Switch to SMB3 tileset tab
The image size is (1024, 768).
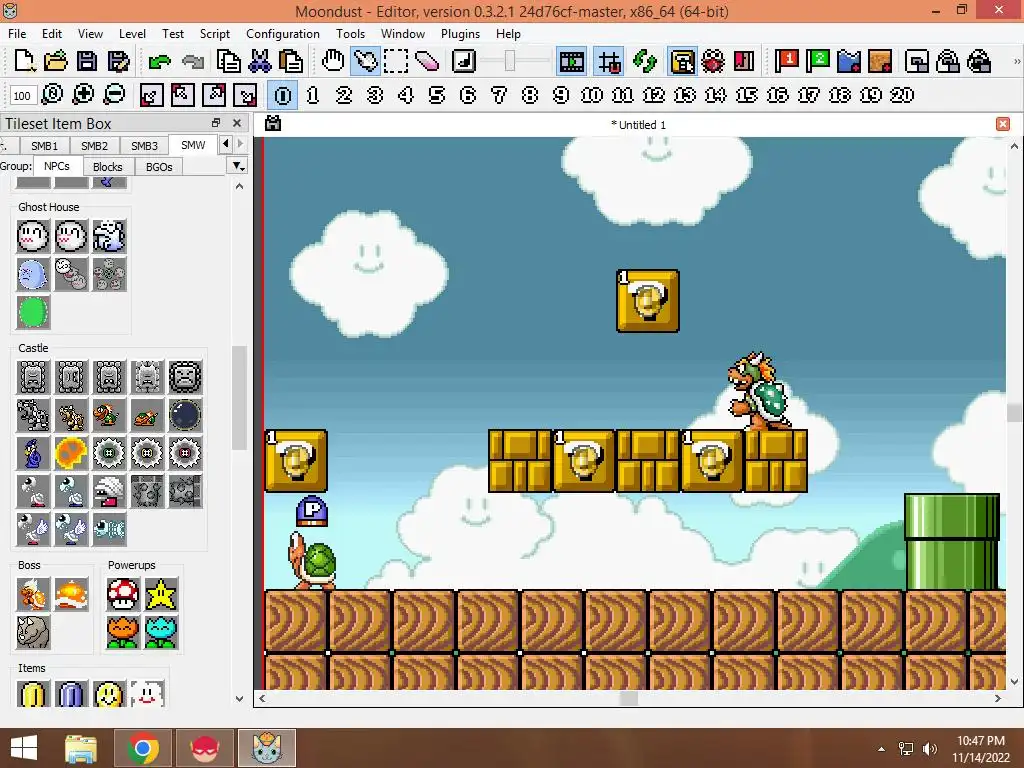tap(144, 146)
